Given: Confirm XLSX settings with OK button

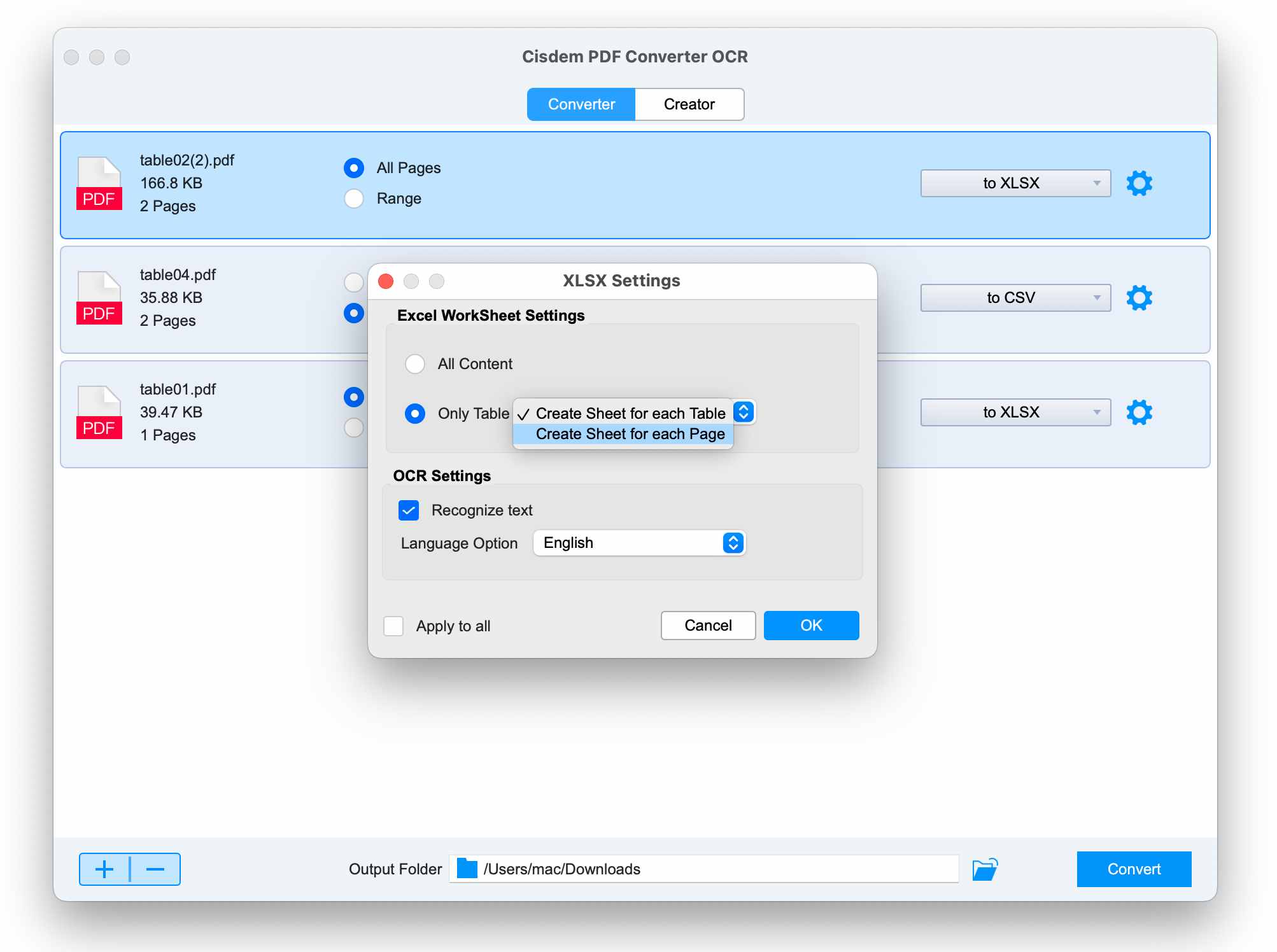Looking at the screenshot, I should pyautogui.click(x=810, y=626).
